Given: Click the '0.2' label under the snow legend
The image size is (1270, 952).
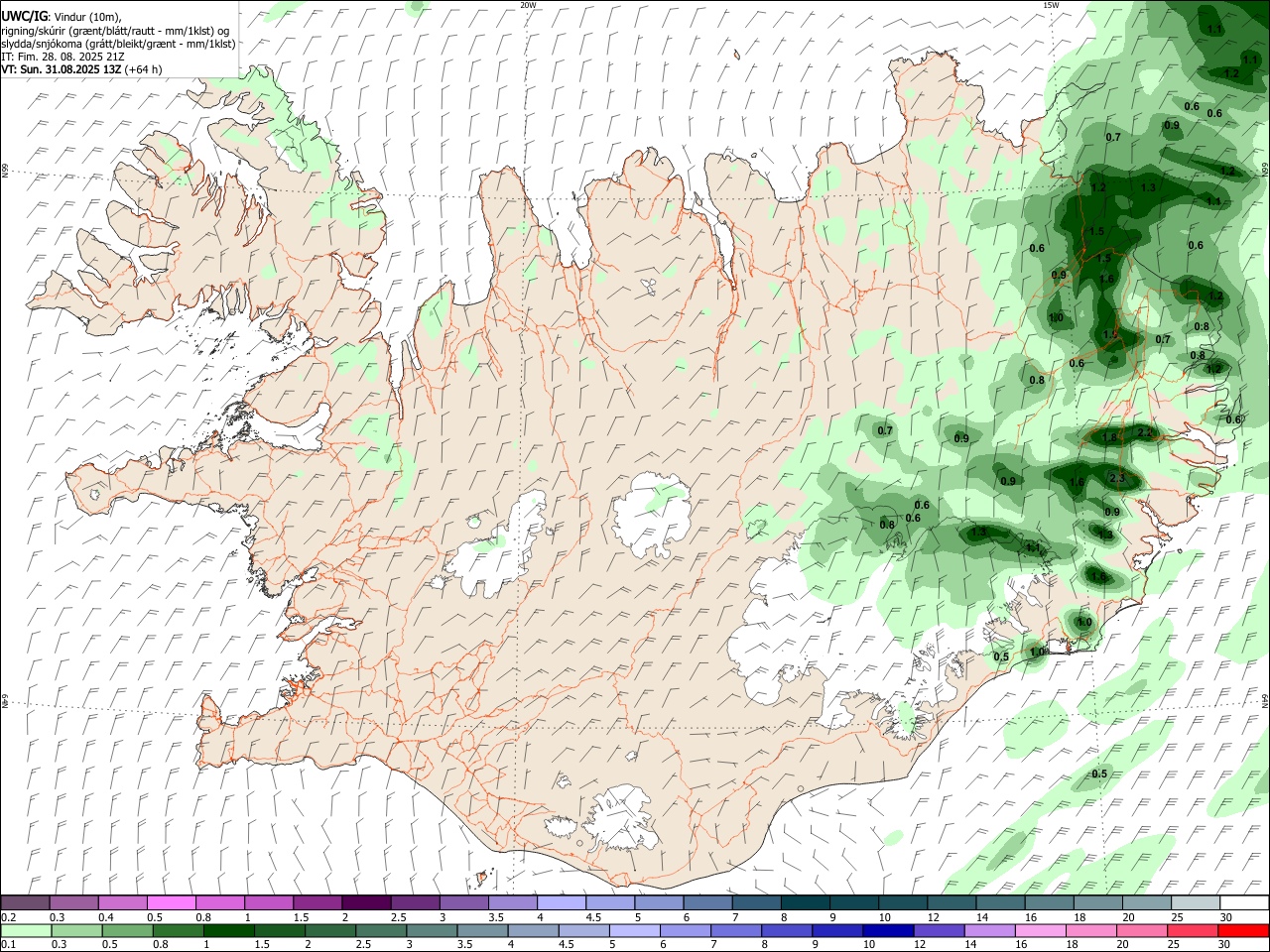Looking at the screenshot, I should pos(8,917).
